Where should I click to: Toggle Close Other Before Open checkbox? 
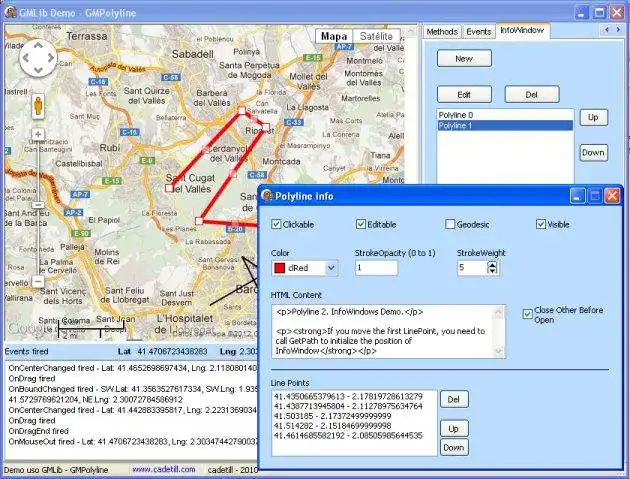(x=528, y=314)
